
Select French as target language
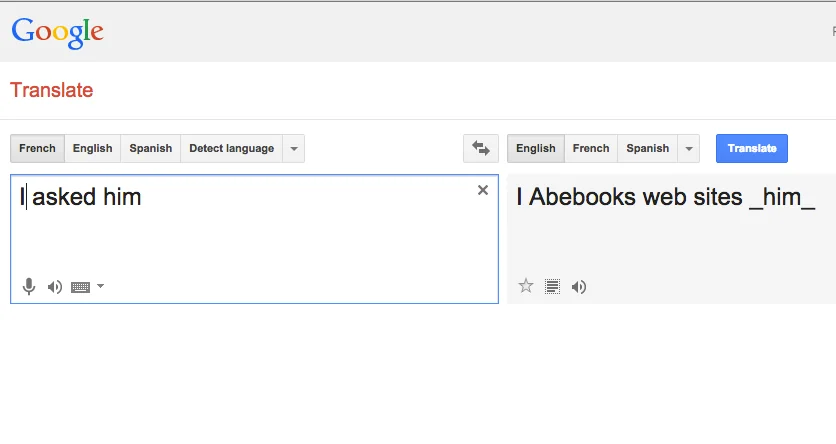pos(591,148)
